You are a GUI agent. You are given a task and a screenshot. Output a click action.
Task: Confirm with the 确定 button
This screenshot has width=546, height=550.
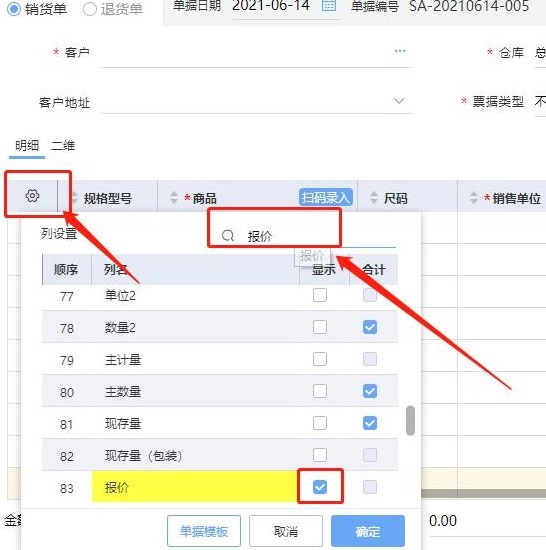368,531
